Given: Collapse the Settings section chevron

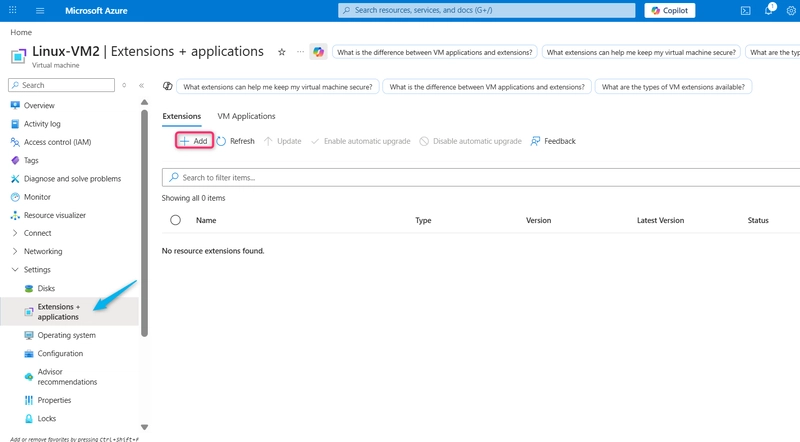Looking at the screenshot, I should pos(15,269).
